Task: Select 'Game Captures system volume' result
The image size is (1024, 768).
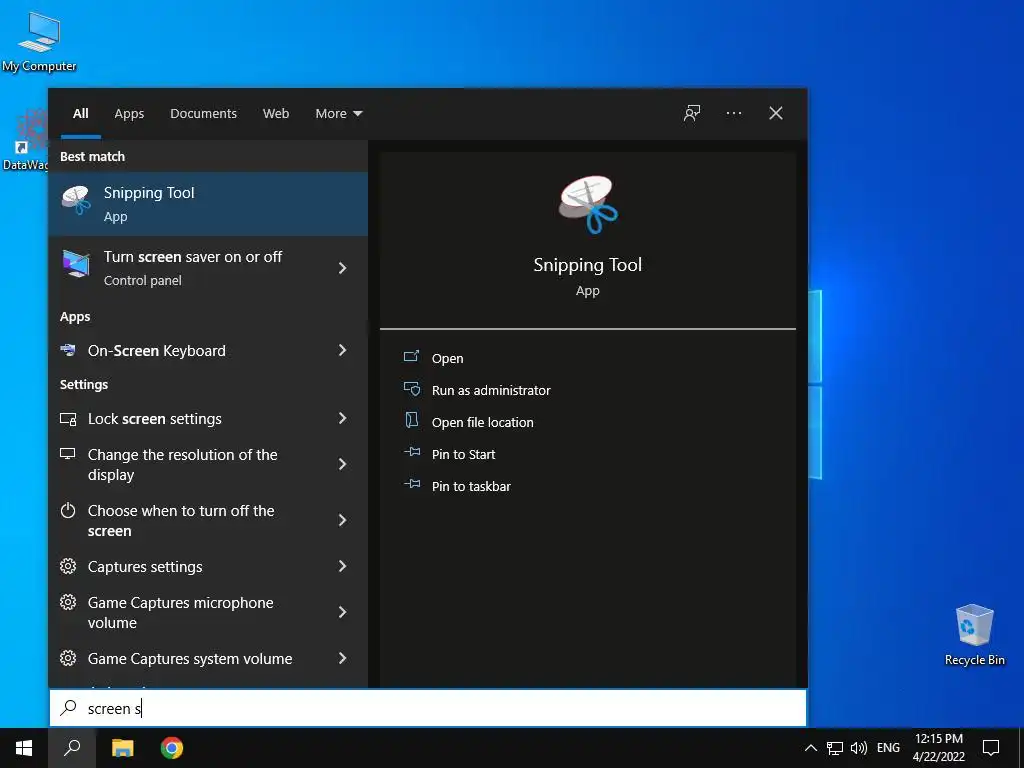Action: coord(208,658)
